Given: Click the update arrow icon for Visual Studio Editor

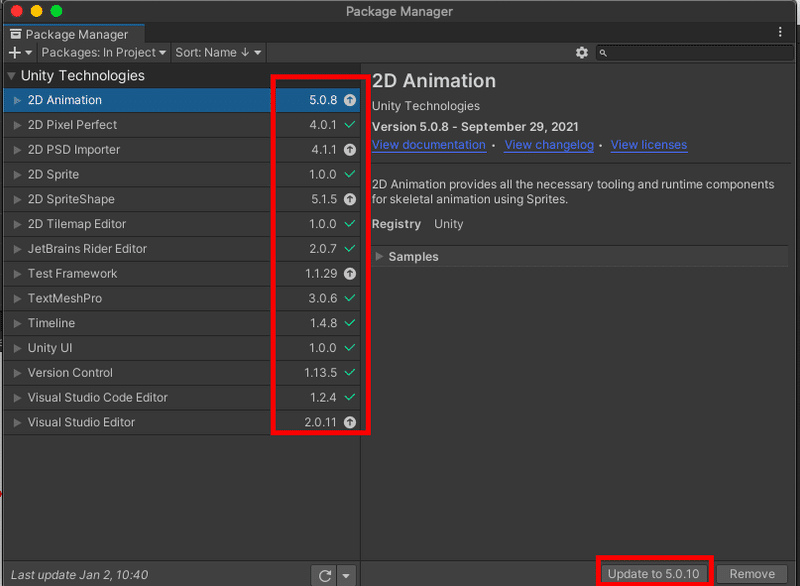Looking at the screenshot, I should [349, 422].
